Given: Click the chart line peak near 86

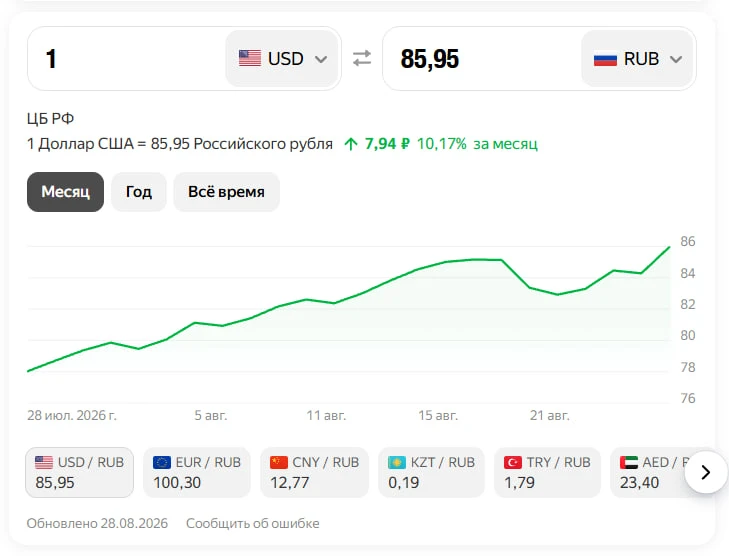Looking at the screenshot, I should click(669, 247).
